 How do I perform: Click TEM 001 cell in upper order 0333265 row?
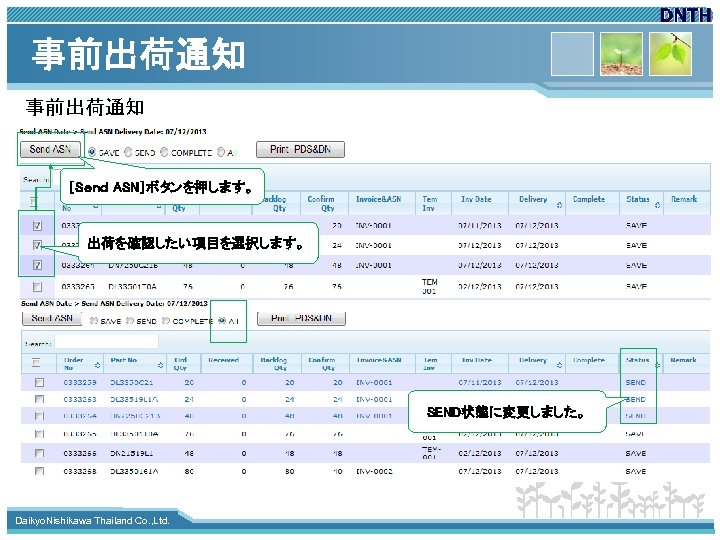(x=429, y=286)
